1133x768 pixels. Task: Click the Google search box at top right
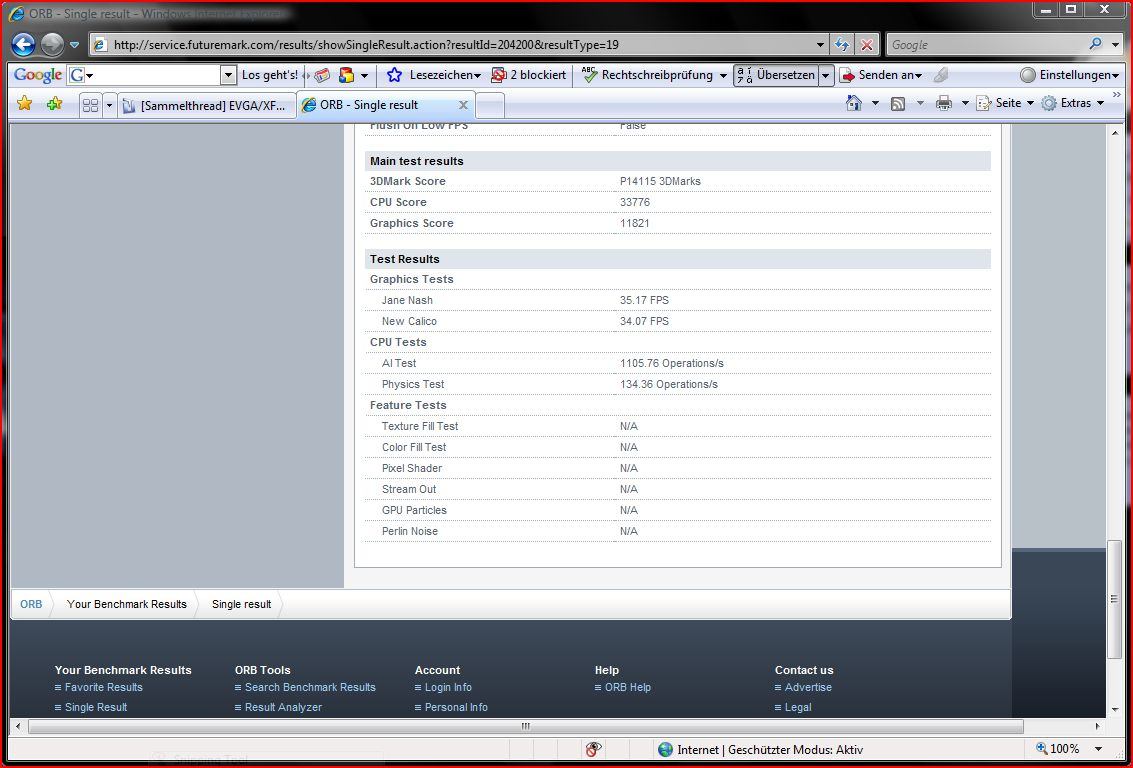[x=986, y=45]
